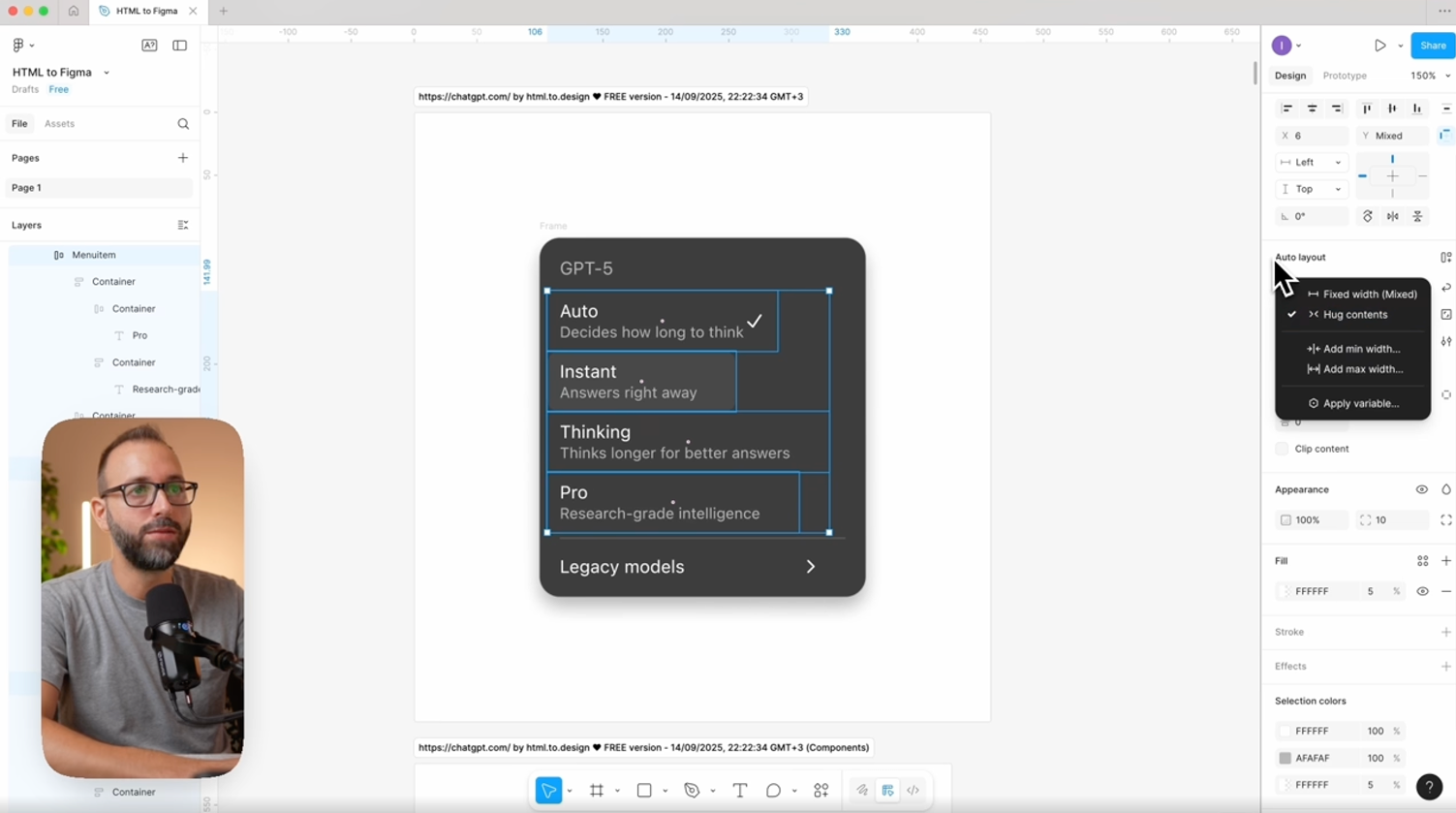1456x813 pixels.
Task: Click the align left icon
Action: 1287,109
